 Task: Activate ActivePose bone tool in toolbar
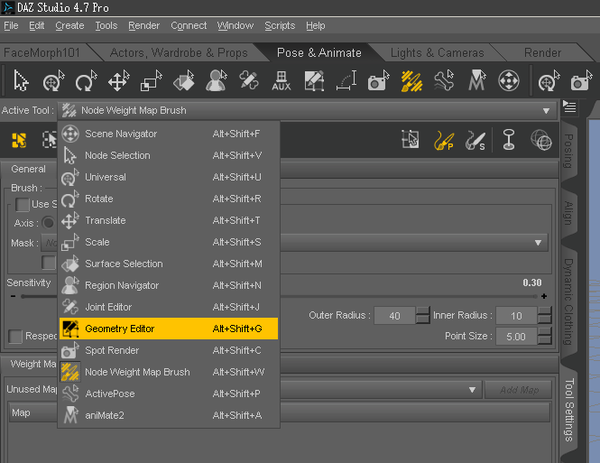point(444,81)
